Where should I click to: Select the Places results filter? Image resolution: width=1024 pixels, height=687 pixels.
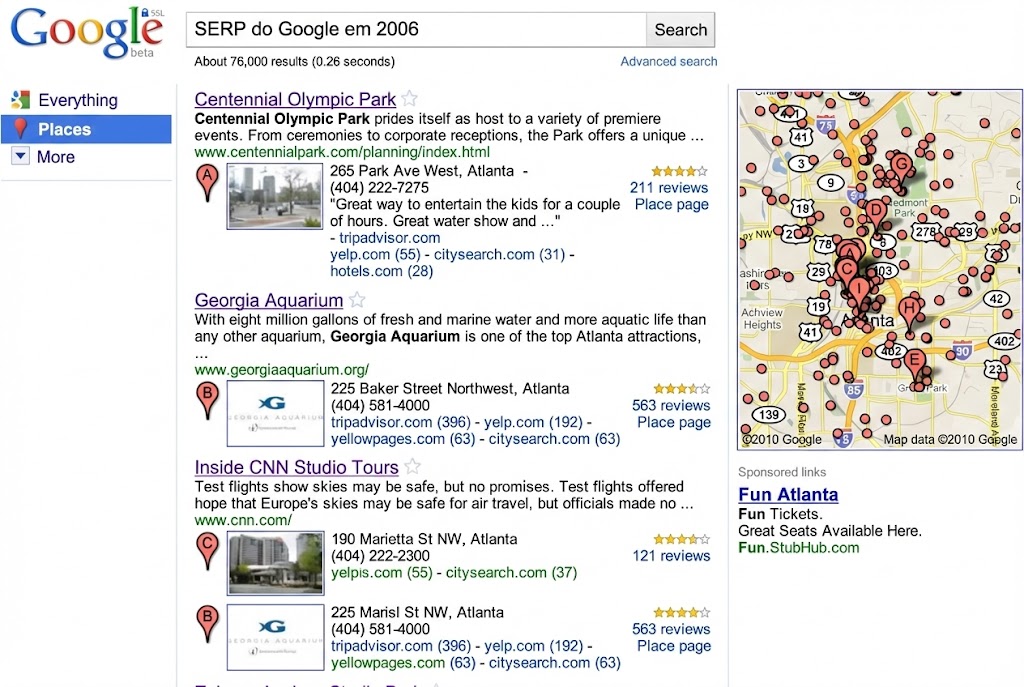[x=66, y=129]
